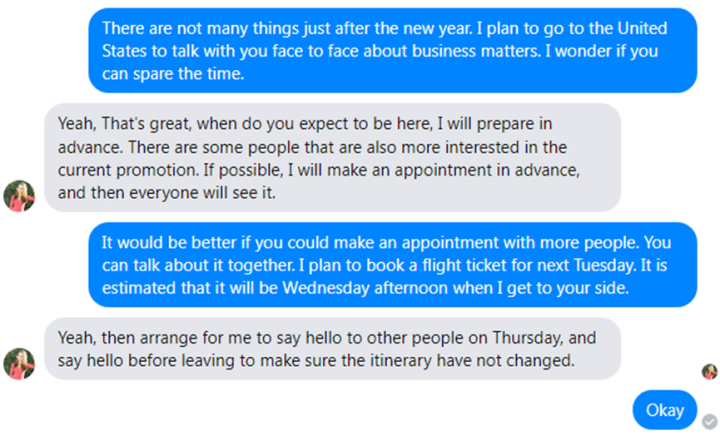Click the word "Thursday" in the gray message

click(x=527, y=338)
